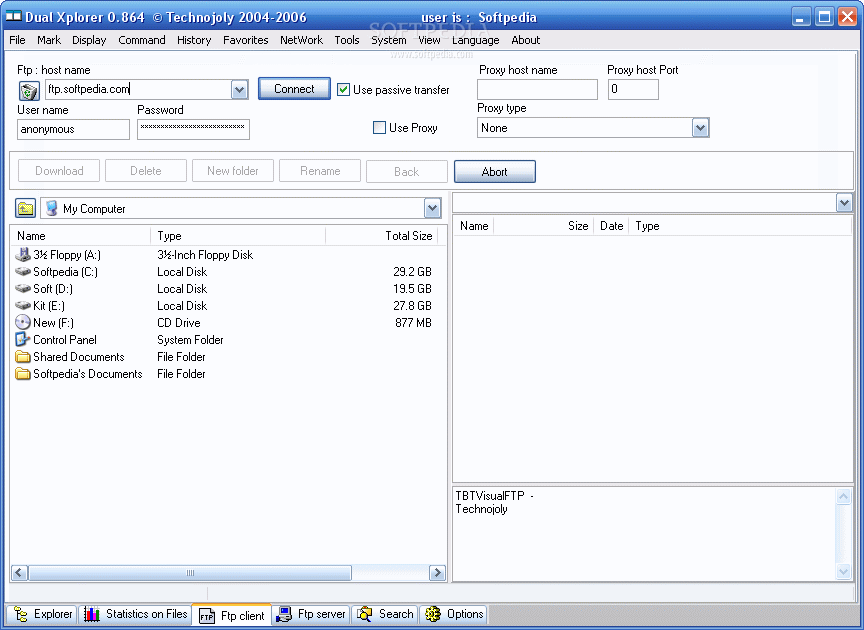Open the Mark menu
The height and width of the screenshot is (630, 864).
tap(49, 40)
